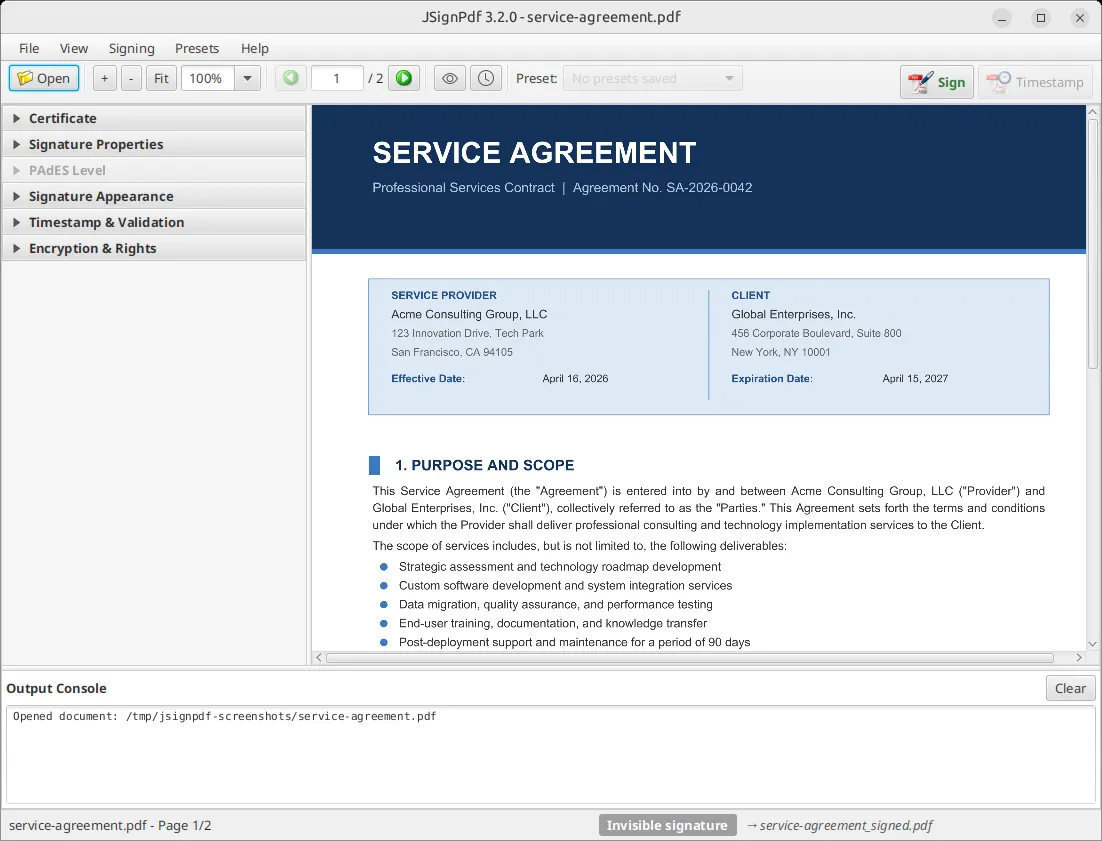
Task: Fit page using the Fit button
Action: click(161, 78)
